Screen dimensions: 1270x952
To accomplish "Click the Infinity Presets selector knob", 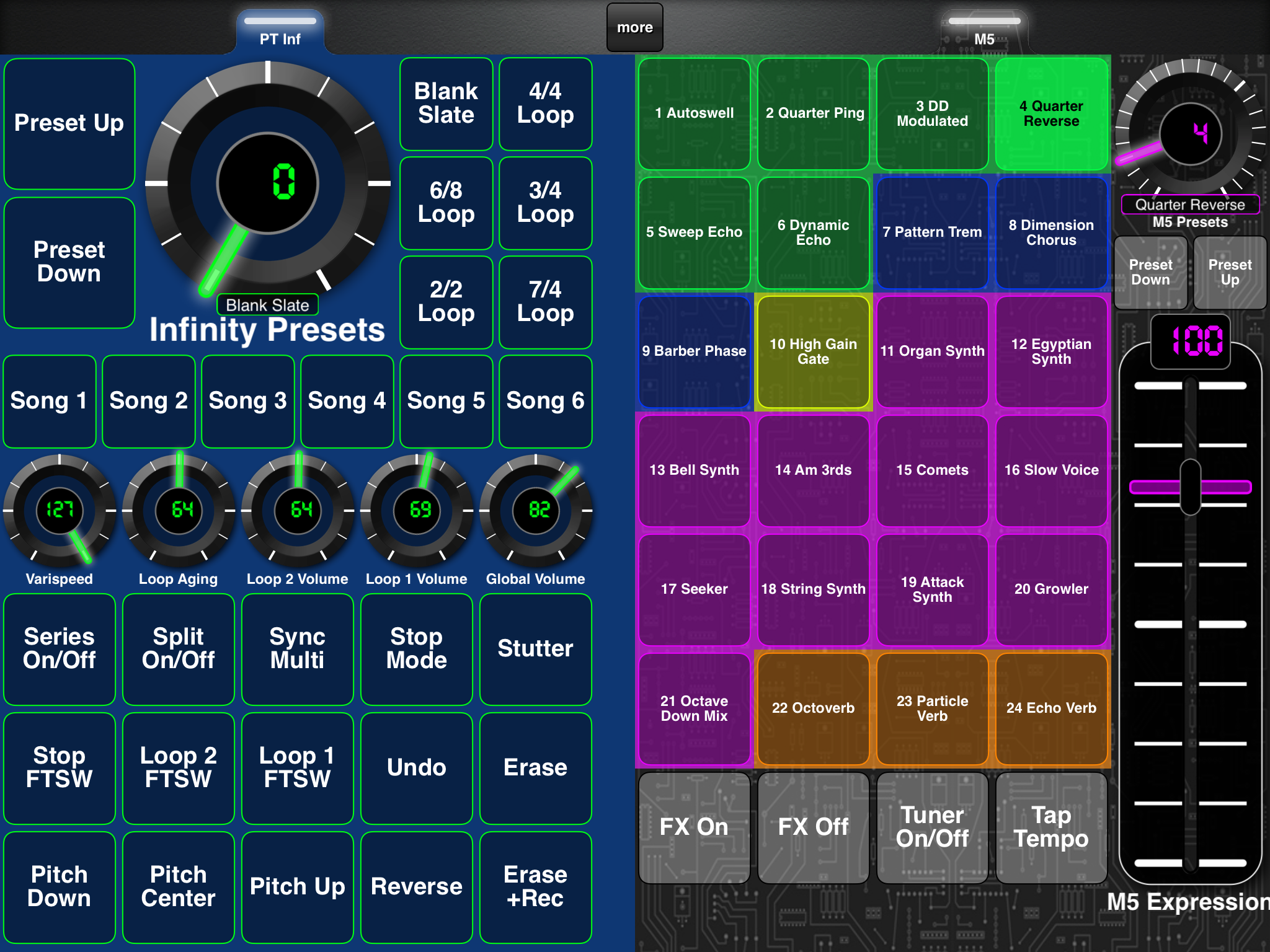I will click(x=268, y=183).
